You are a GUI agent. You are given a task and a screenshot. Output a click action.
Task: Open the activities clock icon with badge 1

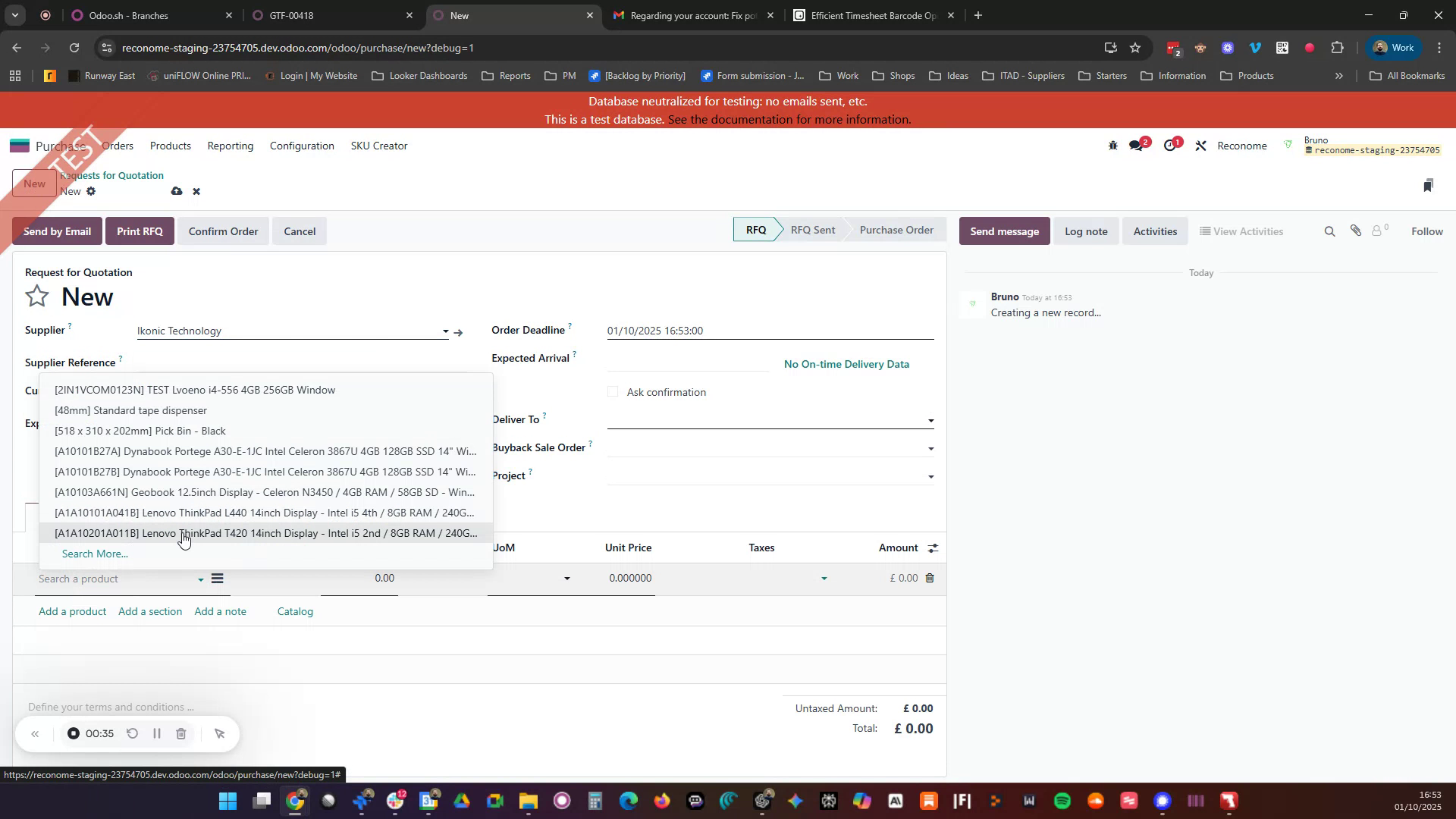(1171, 145)
